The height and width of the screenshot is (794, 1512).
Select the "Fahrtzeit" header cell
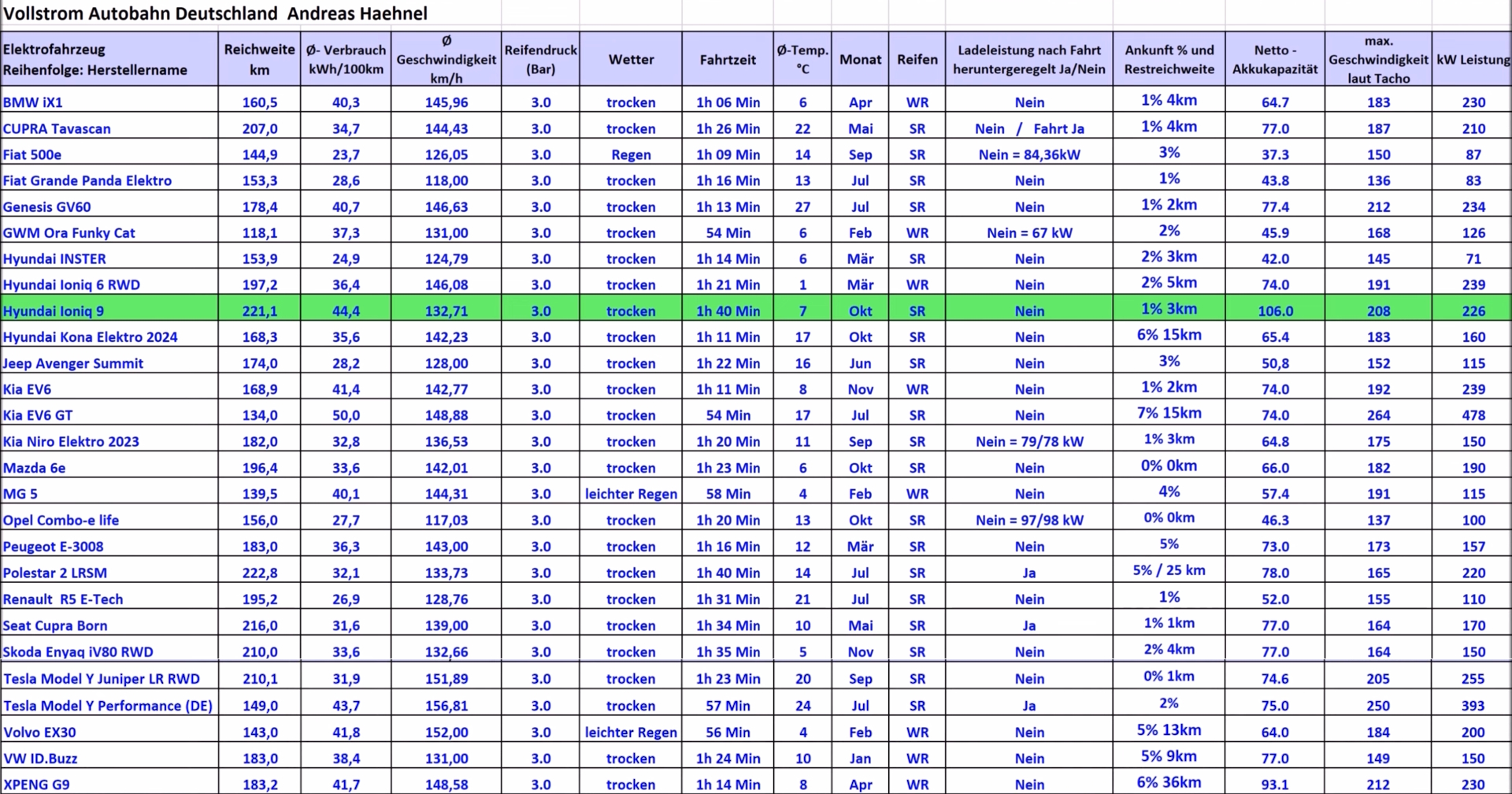point(728,59)
